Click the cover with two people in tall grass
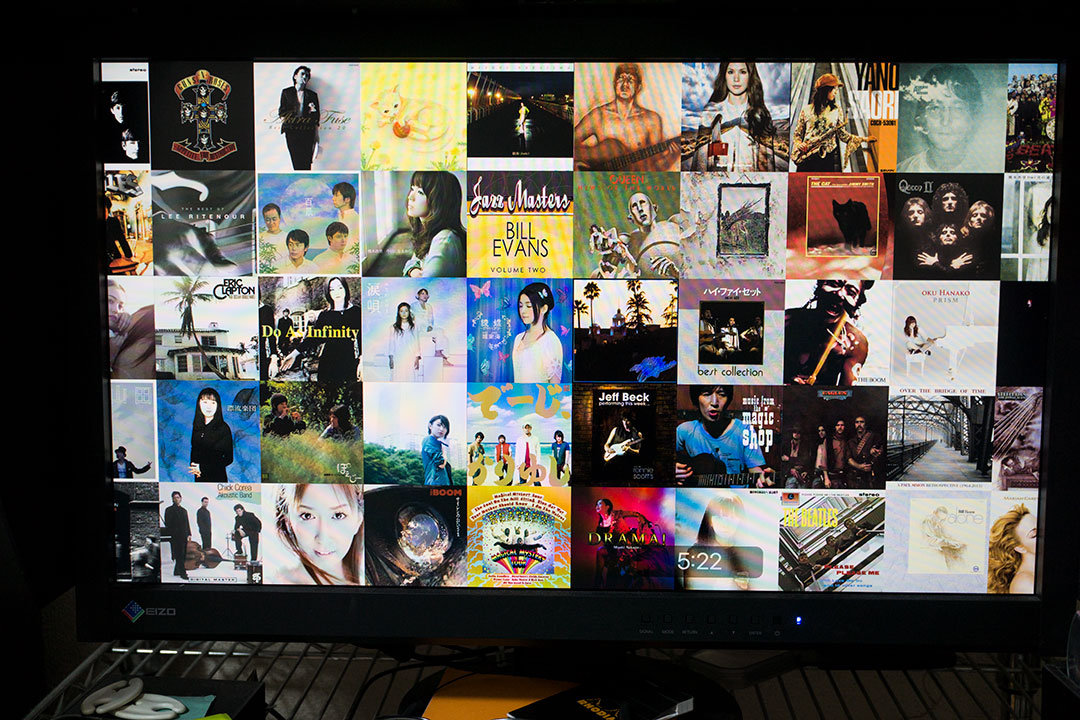 (x=312, y=433)
